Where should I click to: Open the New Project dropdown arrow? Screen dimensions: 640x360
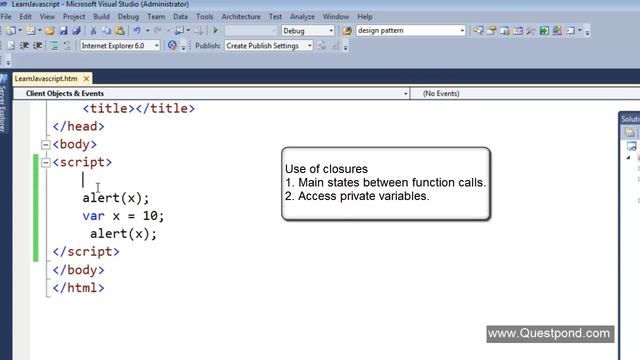[20, 31]
